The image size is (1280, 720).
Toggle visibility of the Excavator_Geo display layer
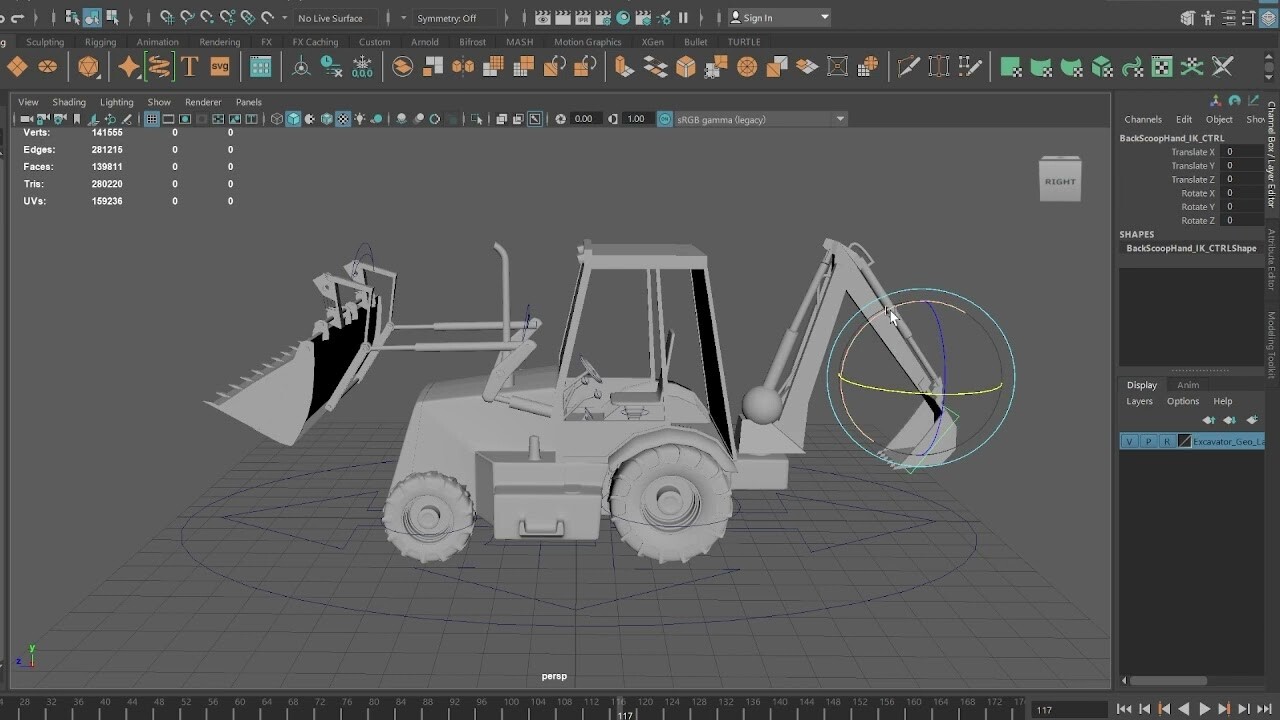[1128, 440]
